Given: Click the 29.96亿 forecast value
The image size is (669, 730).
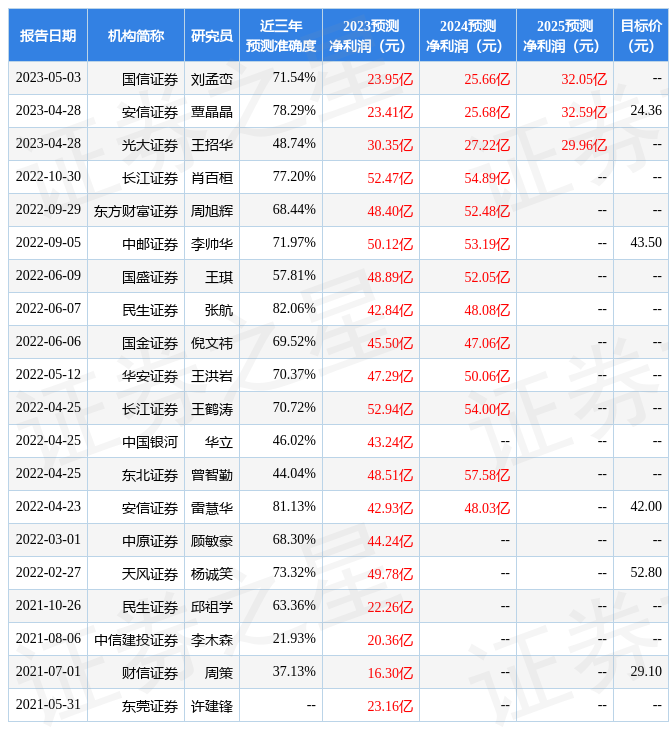Looking at the screenshot, I should [x=584, y=145].
